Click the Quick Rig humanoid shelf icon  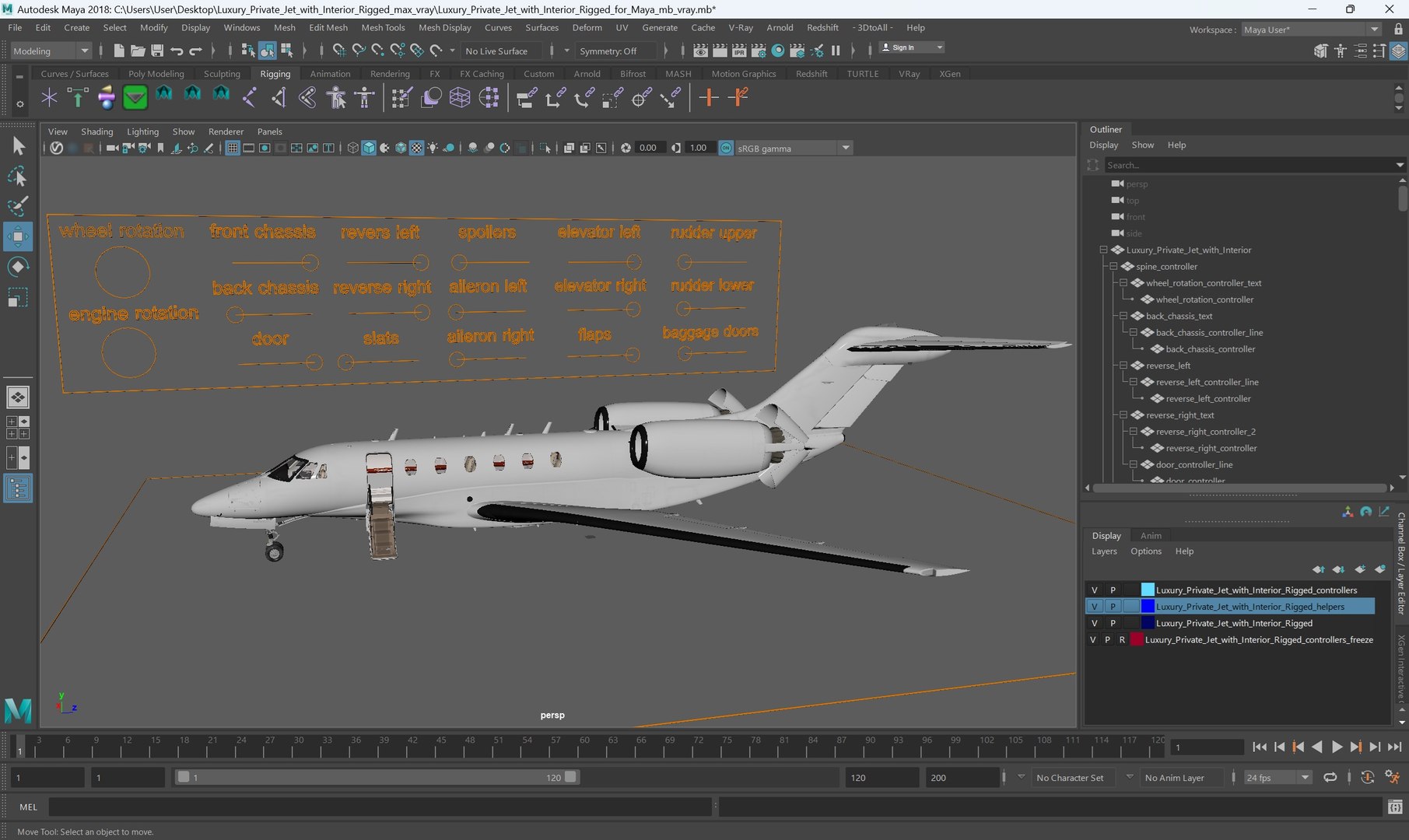click(x=337, y=98)
